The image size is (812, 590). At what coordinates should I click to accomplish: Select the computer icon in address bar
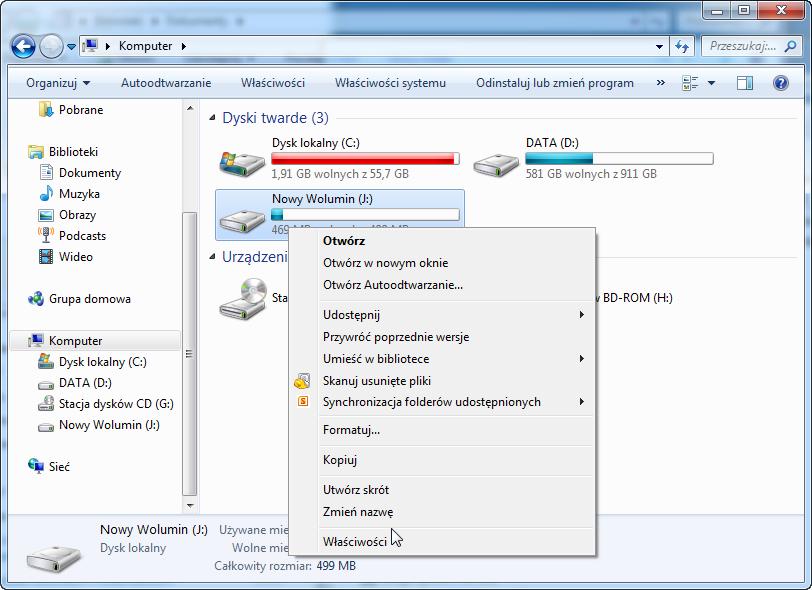91,46
